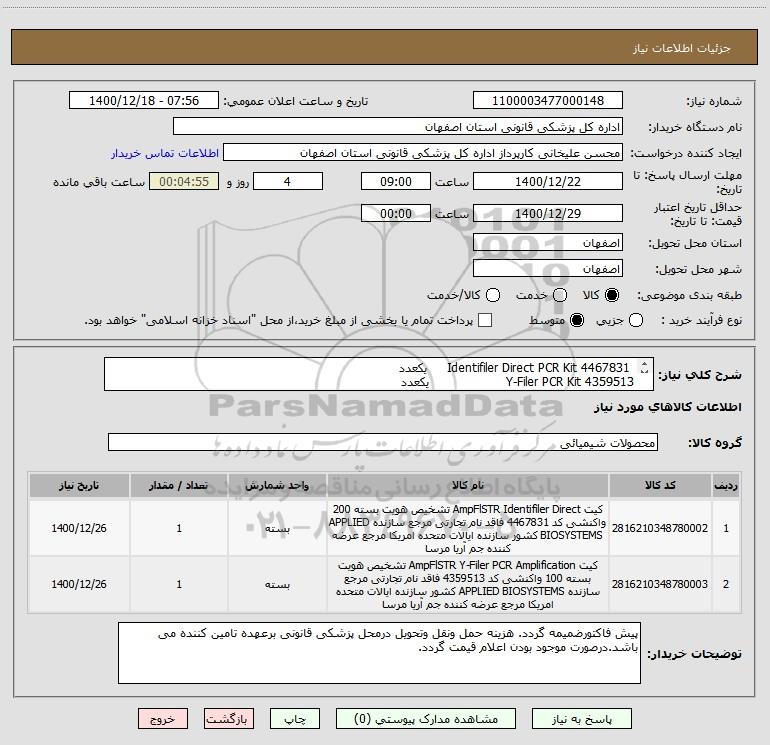Toggle اسناد خزانه اسلامی payment checkbox
770x745 pixels.
coord(485,320)
